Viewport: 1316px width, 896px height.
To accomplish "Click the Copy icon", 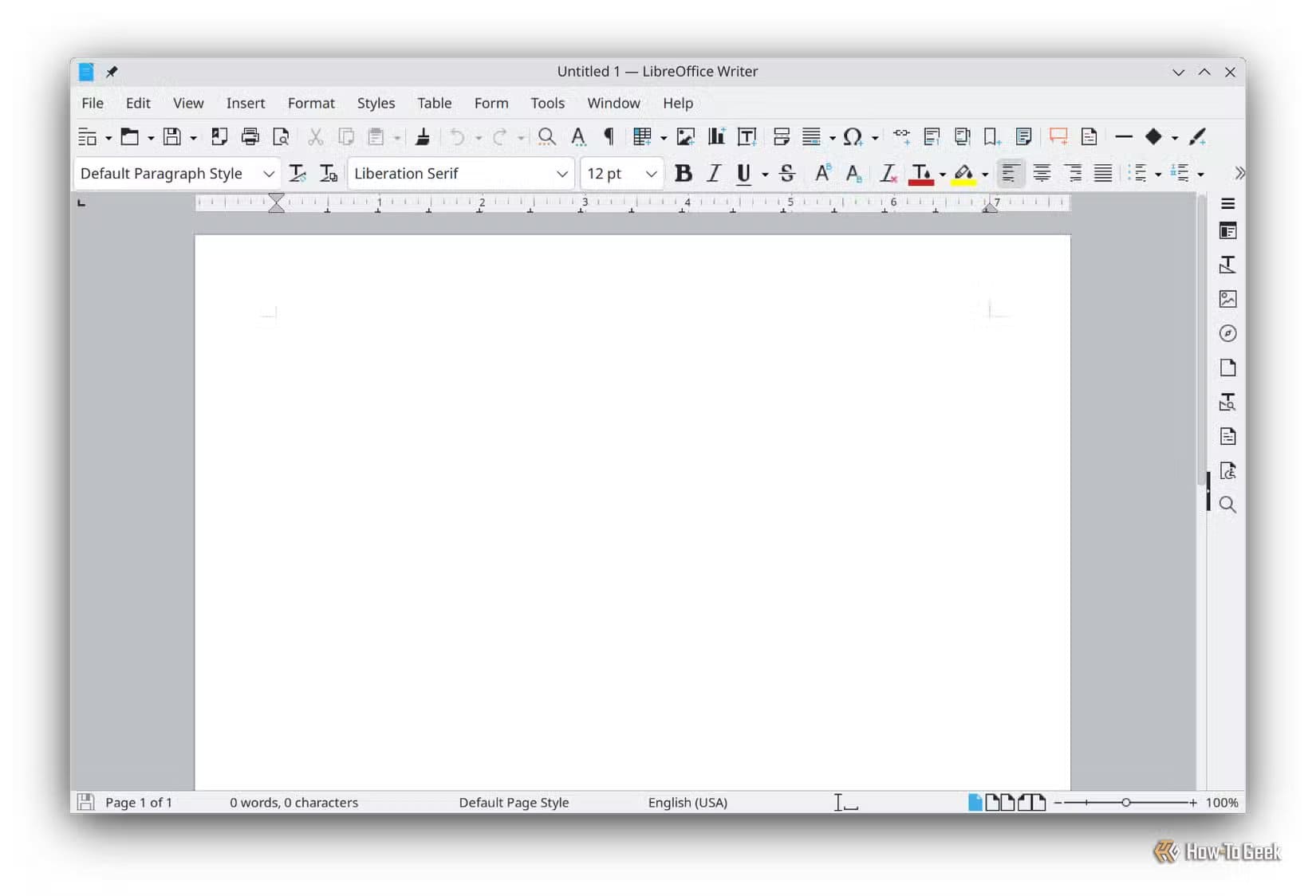I will pyautogui.click(x=346, y=137).
